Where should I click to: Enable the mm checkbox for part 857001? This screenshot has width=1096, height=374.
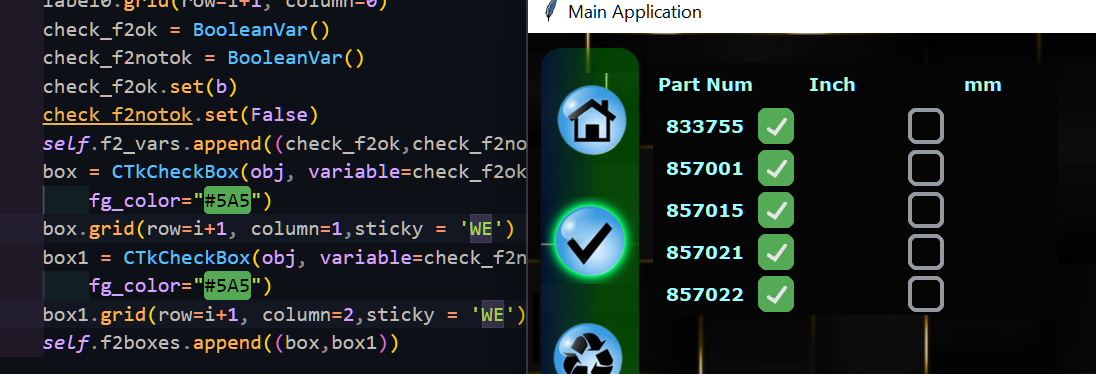925,168
